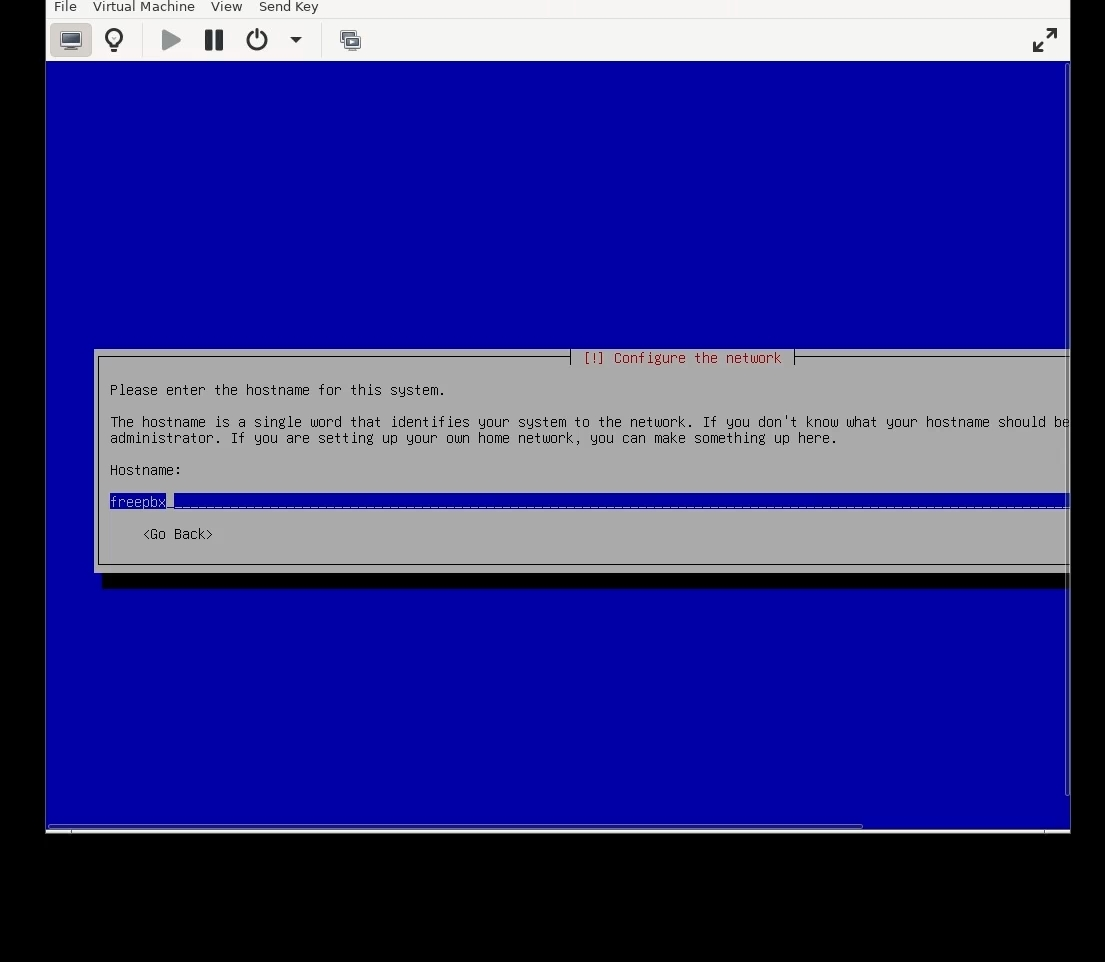
Task: Expand the shutdown options dropdown arrow
Action: tap(296, 40)
